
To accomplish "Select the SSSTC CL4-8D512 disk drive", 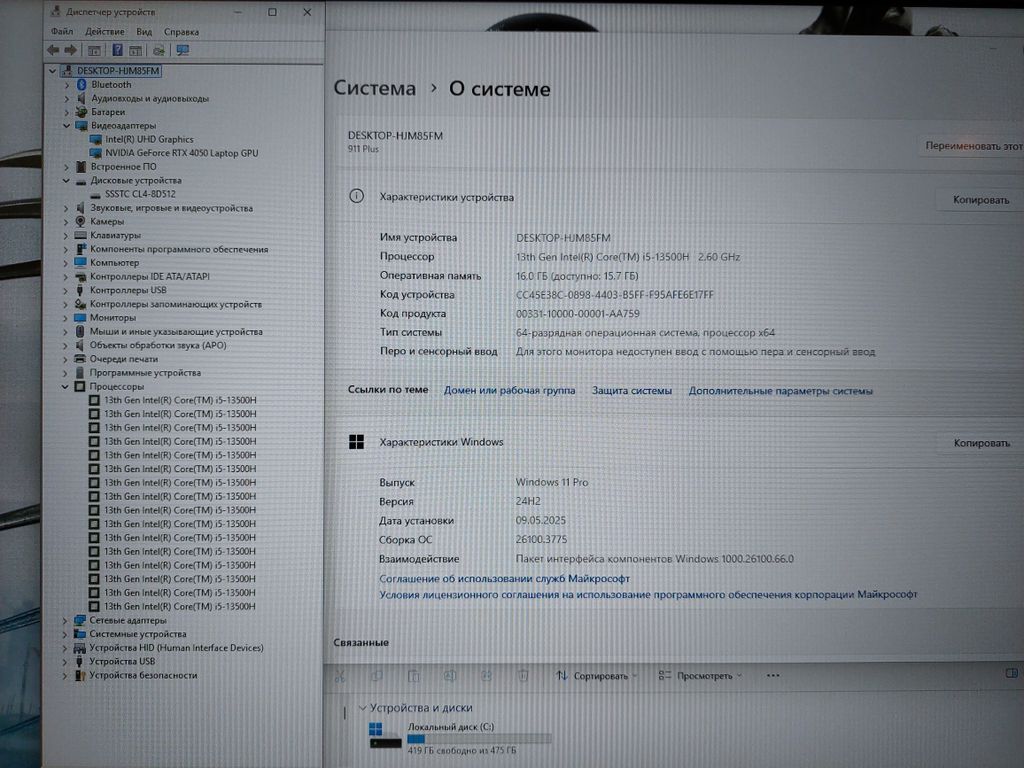I will (x=139, y=194).
